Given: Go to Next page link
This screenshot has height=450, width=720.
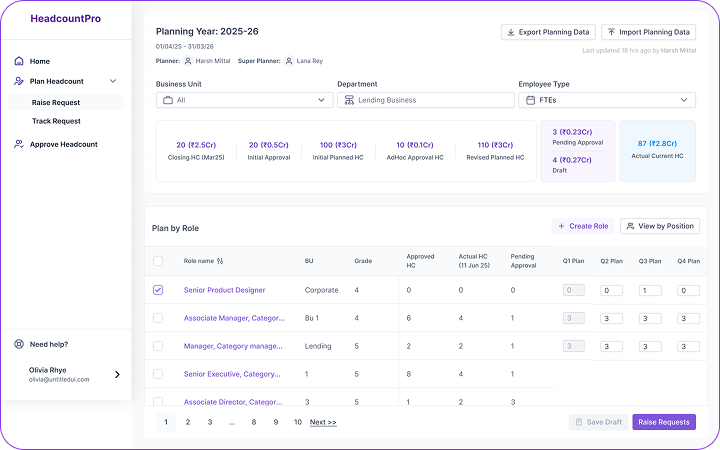Looking at the screenshot, I should point(322,422).
